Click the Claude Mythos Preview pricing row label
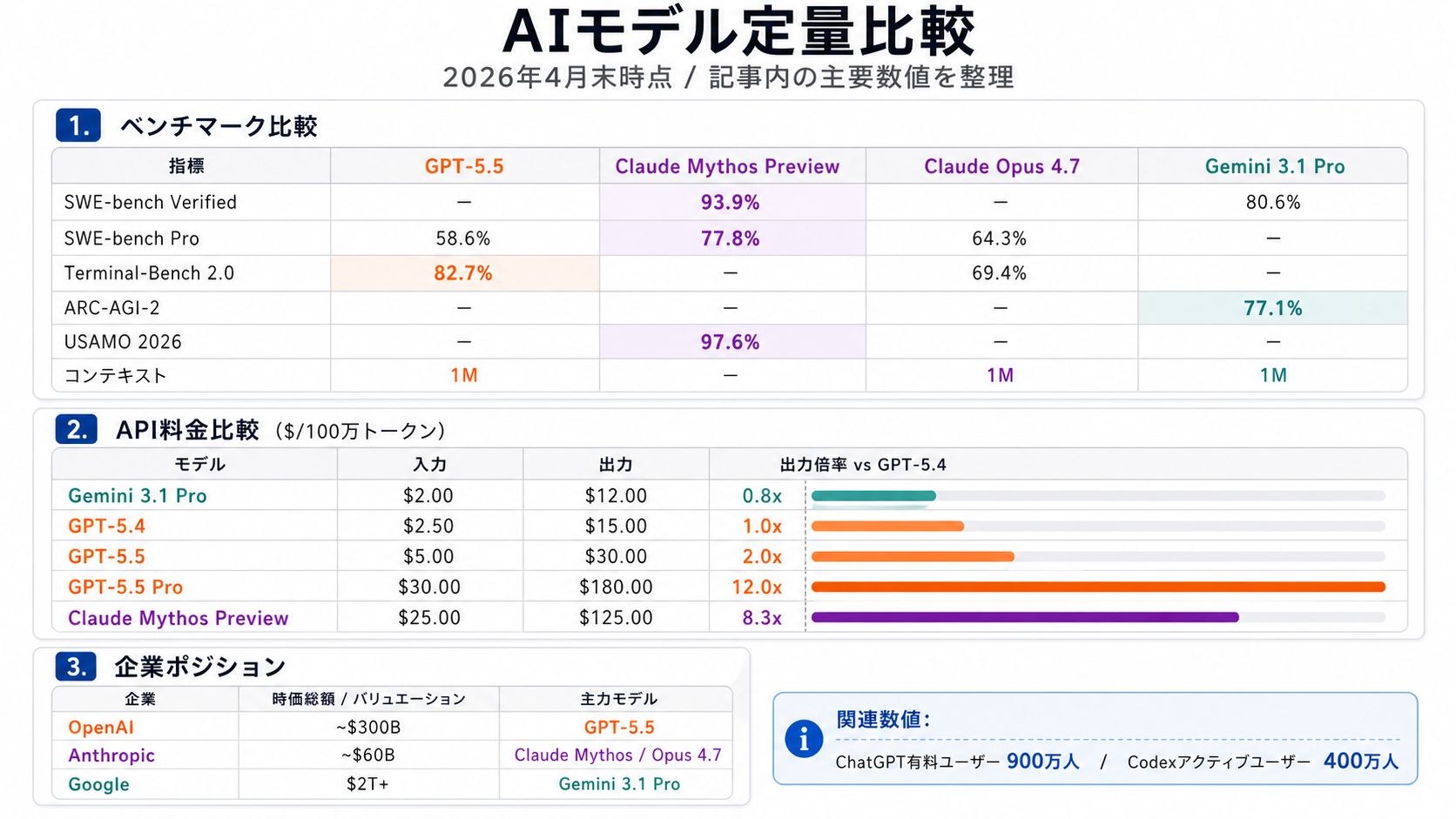 (x=179, y=618)
